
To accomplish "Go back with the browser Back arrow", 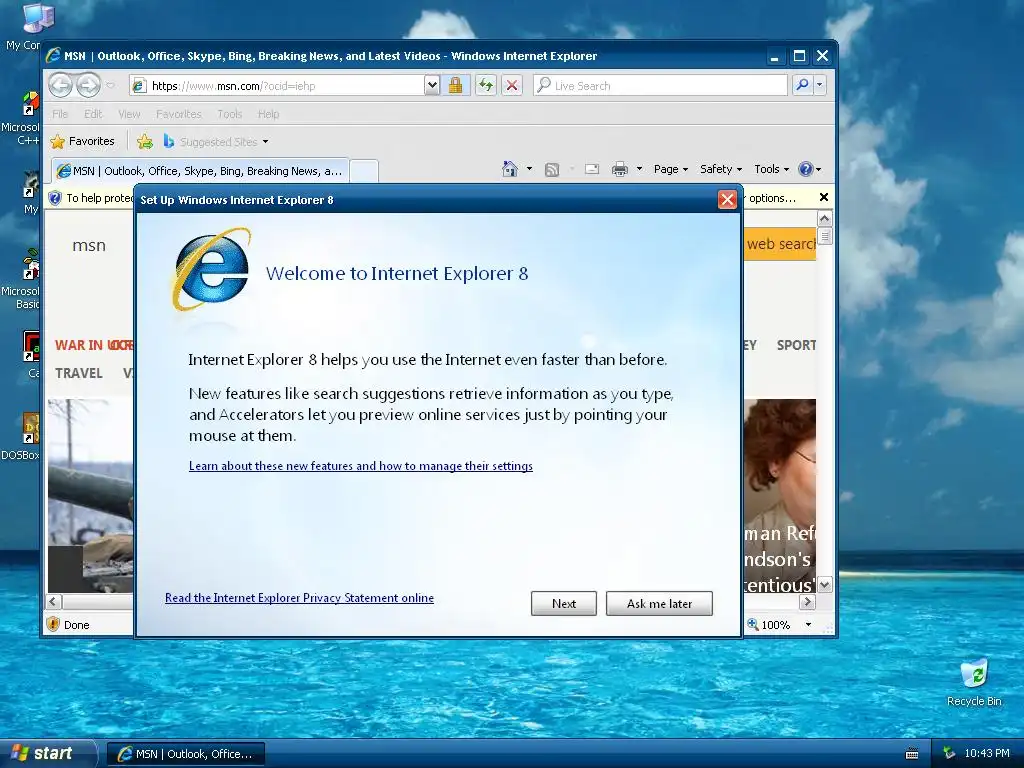I will (61, 85).
